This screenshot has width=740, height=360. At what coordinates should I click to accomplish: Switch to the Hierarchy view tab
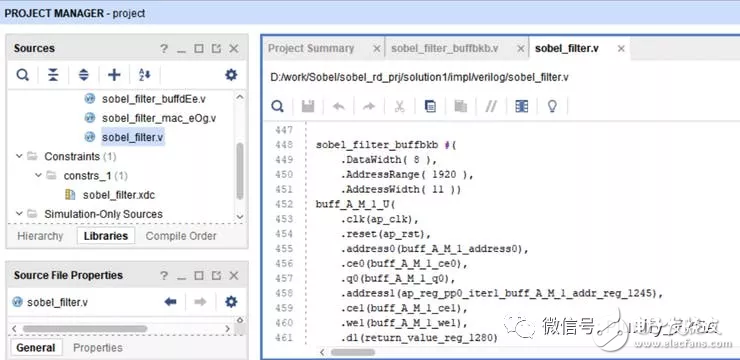click(40, 236)
